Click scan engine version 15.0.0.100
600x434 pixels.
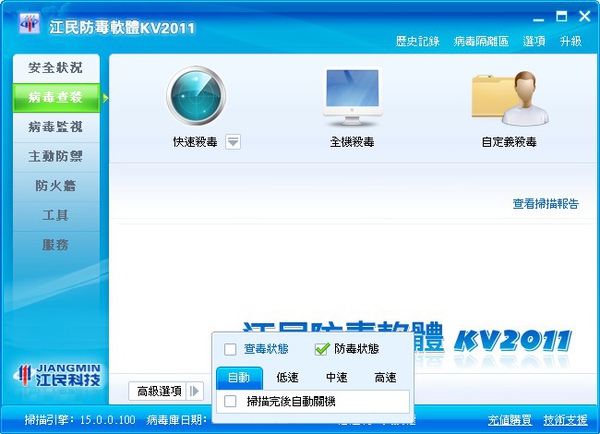coord(108,420)
